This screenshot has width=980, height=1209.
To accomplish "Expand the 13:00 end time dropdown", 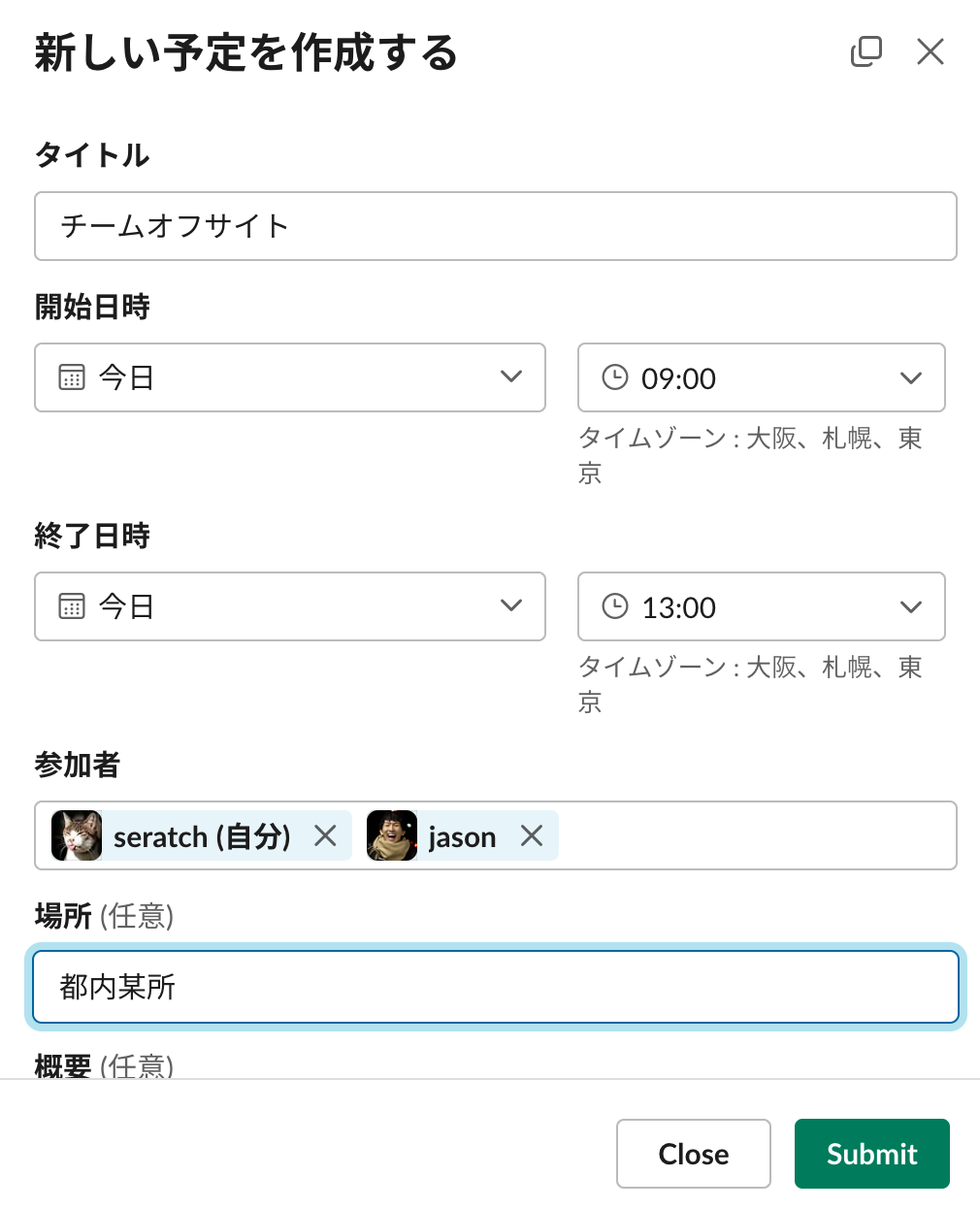I will (910, 607).
